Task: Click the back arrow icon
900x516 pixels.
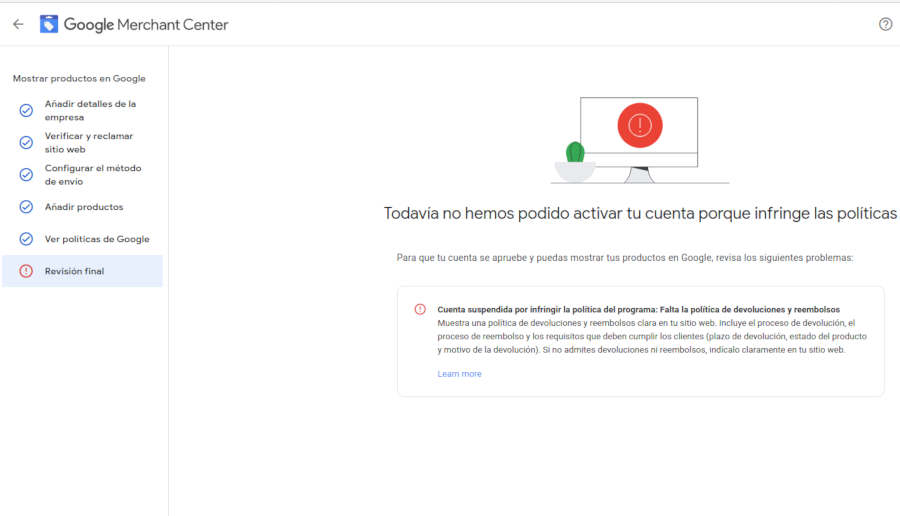Action: pyautogui.click(x=18, y=24)
